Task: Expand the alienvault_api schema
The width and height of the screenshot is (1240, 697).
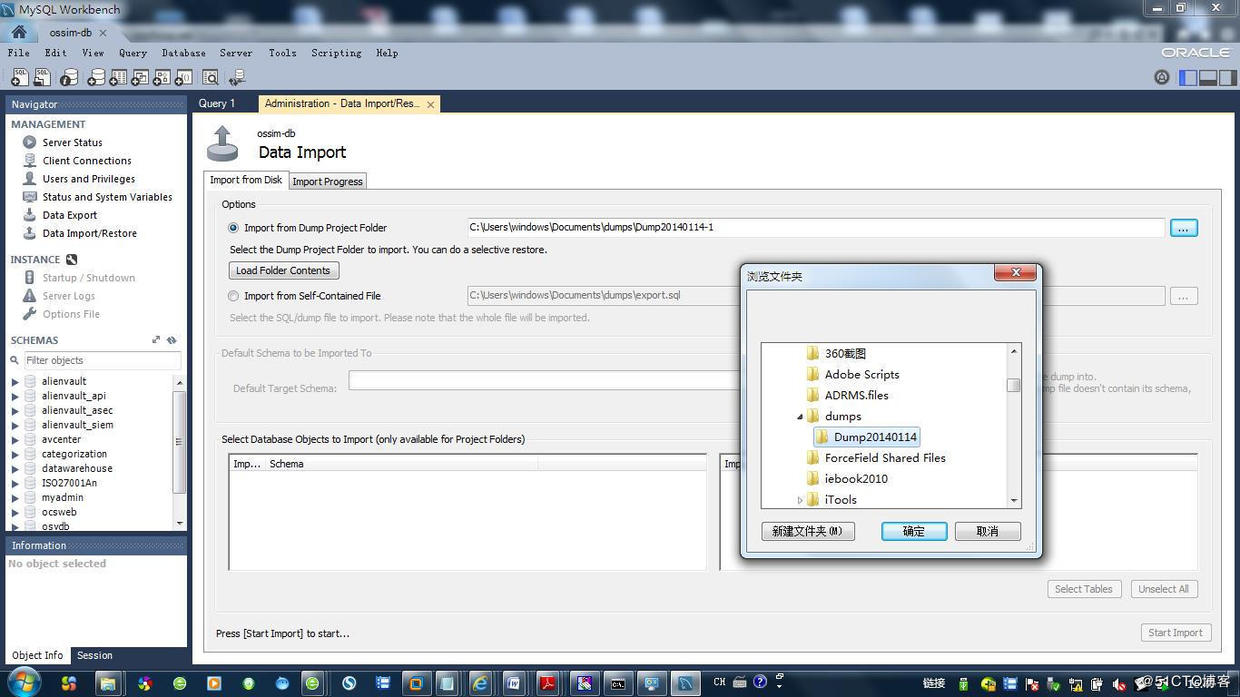Action: tap(15, 396)
